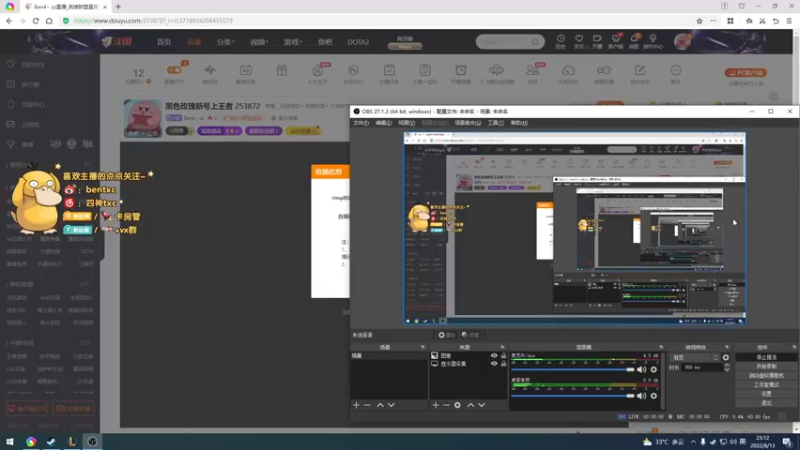
Task: Lock the 图像 image source
Action: [504, 356]
